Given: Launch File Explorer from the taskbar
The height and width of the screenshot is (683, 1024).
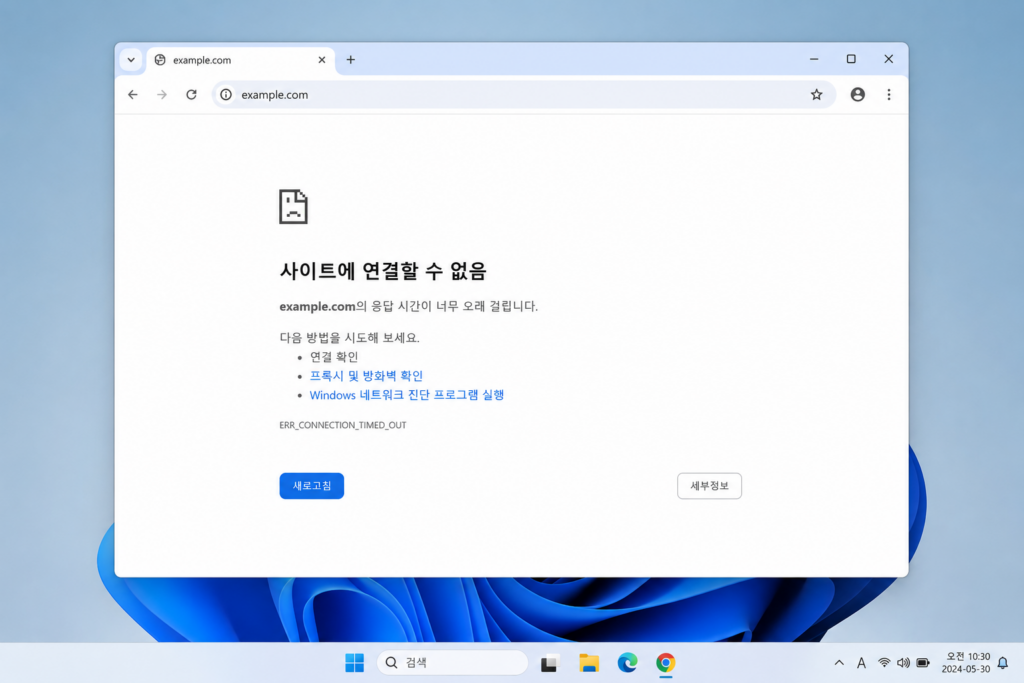Looking at the screenshot, I should tap(589, 663).
